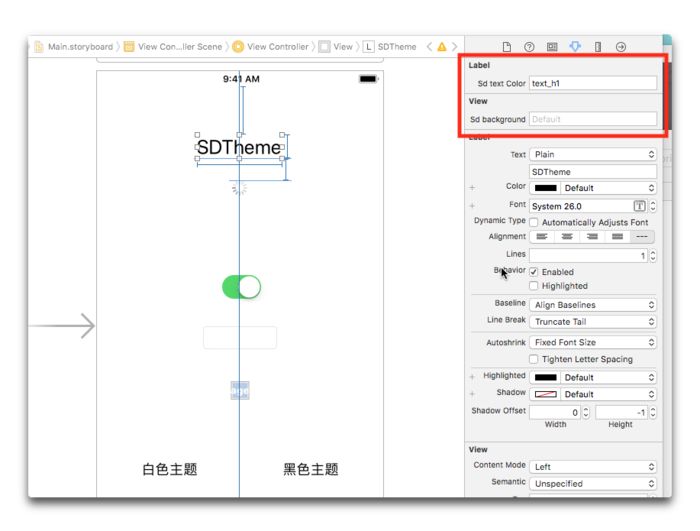The height and width of the screenshot is (531, 700).
Task: Click the black Color swatch
Action: pos(546,188)
